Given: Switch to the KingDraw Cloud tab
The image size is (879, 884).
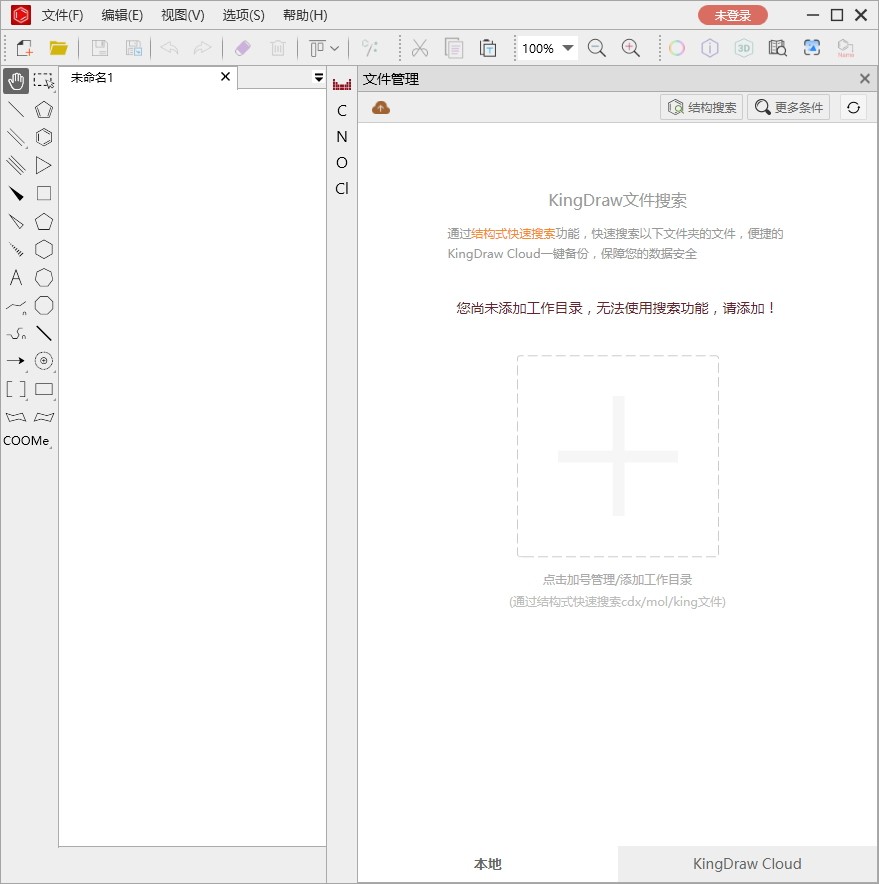Looking at the screenshot, I should pos(747,864).
